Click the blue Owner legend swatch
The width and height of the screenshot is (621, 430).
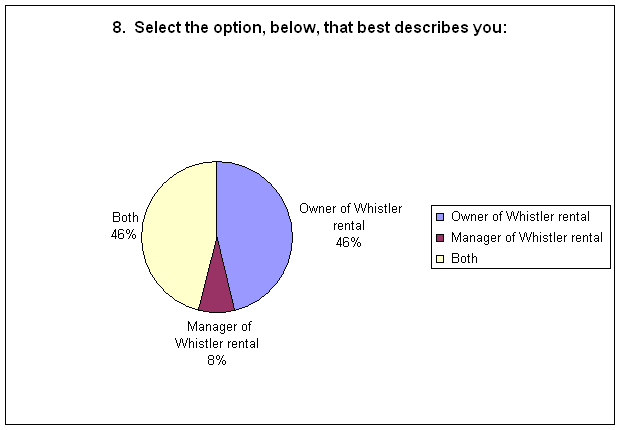[440, 217]
